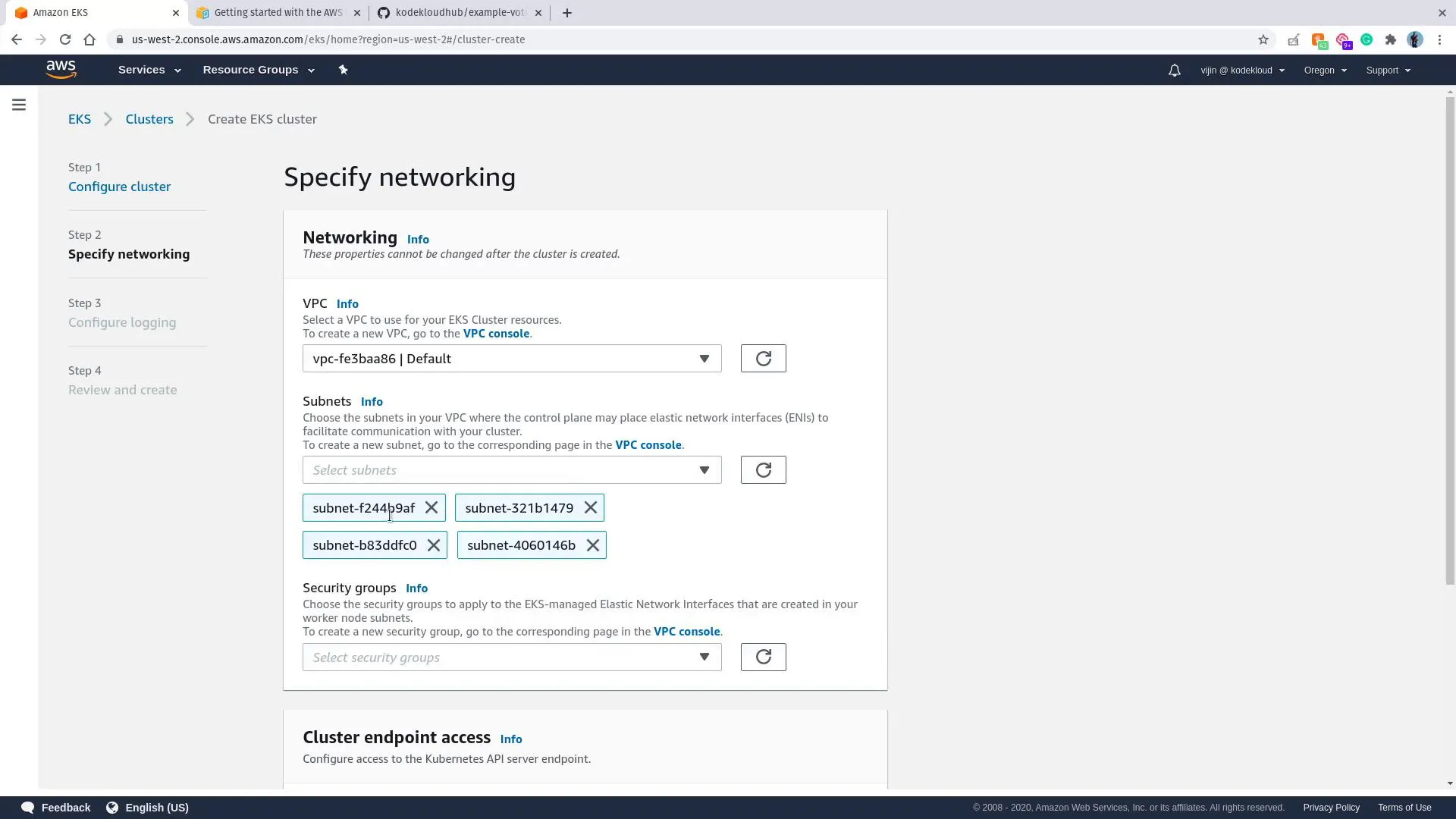Open the VPC console link

496,334
